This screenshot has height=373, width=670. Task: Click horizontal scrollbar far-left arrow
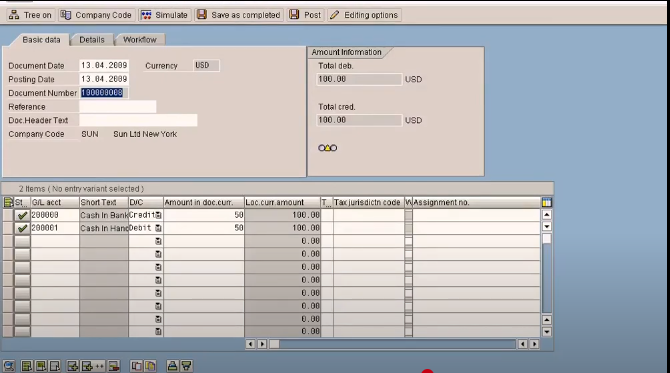tap(250, 344)
